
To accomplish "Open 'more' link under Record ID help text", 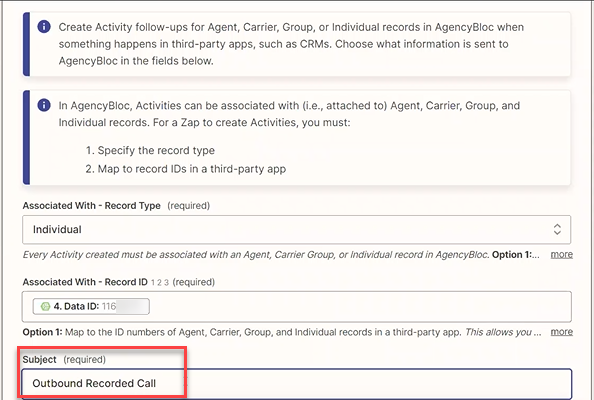I will (561, 332).
